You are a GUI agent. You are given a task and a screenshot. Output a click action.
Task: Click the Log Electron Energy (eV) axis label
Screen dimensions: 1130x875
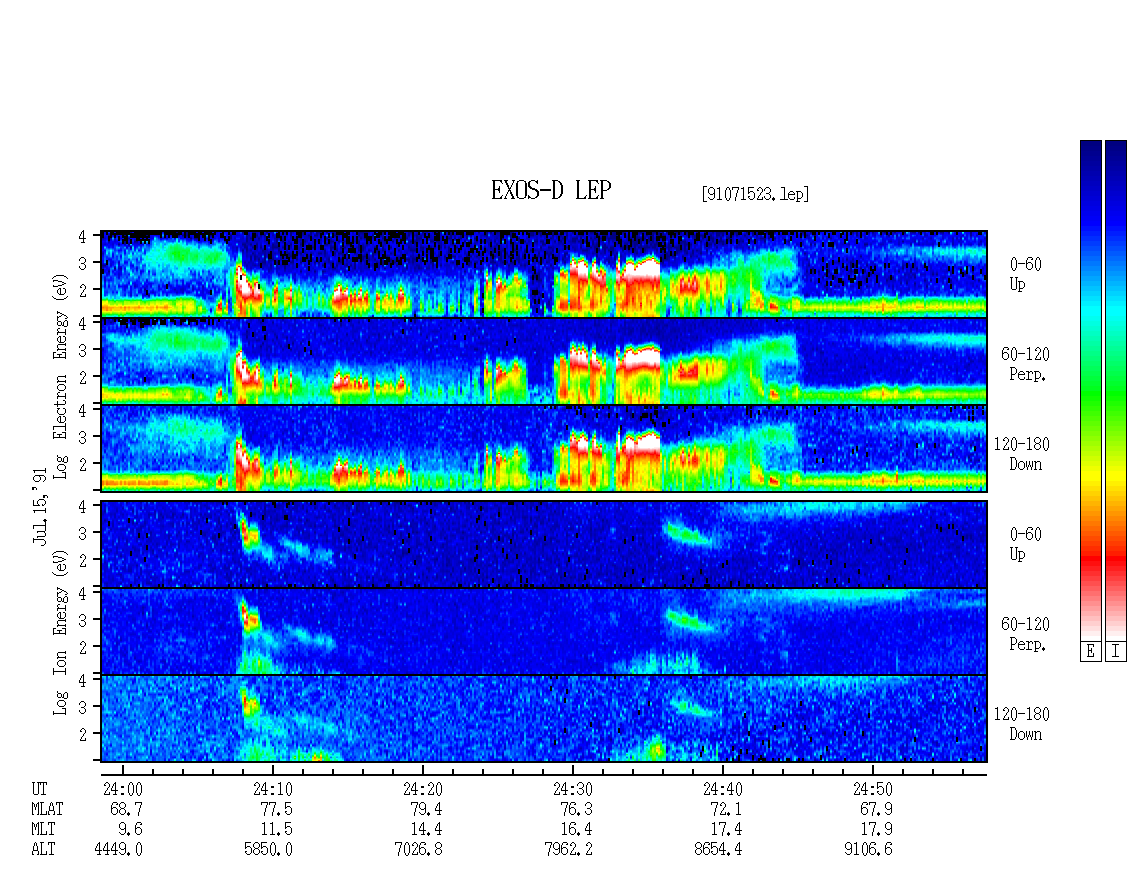pyautogui.click(x=60, y=376)
